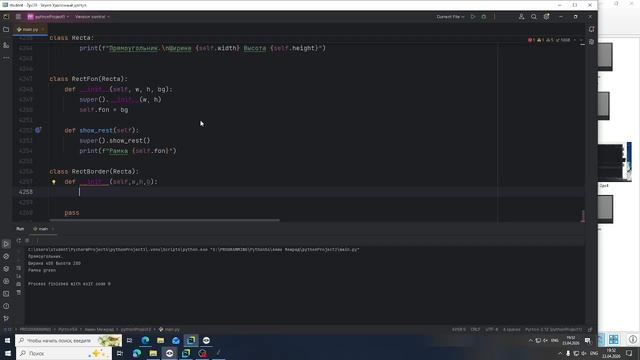The image size is (640, 360).
Task: Open the Version control dropdown
Action: pos(92,17)
